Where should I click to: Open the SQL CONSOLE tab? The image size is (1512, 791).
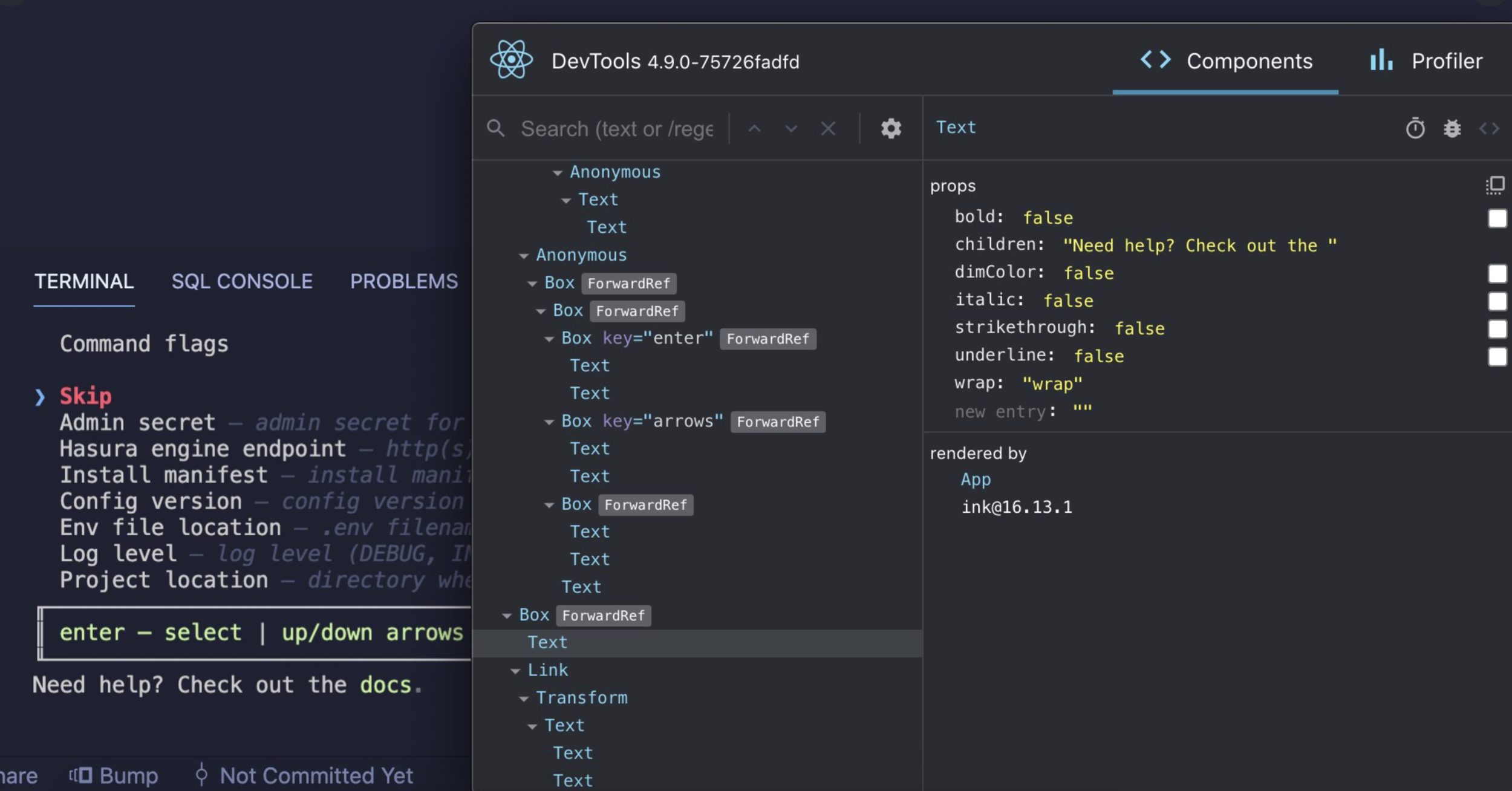(x=242, y=281)
